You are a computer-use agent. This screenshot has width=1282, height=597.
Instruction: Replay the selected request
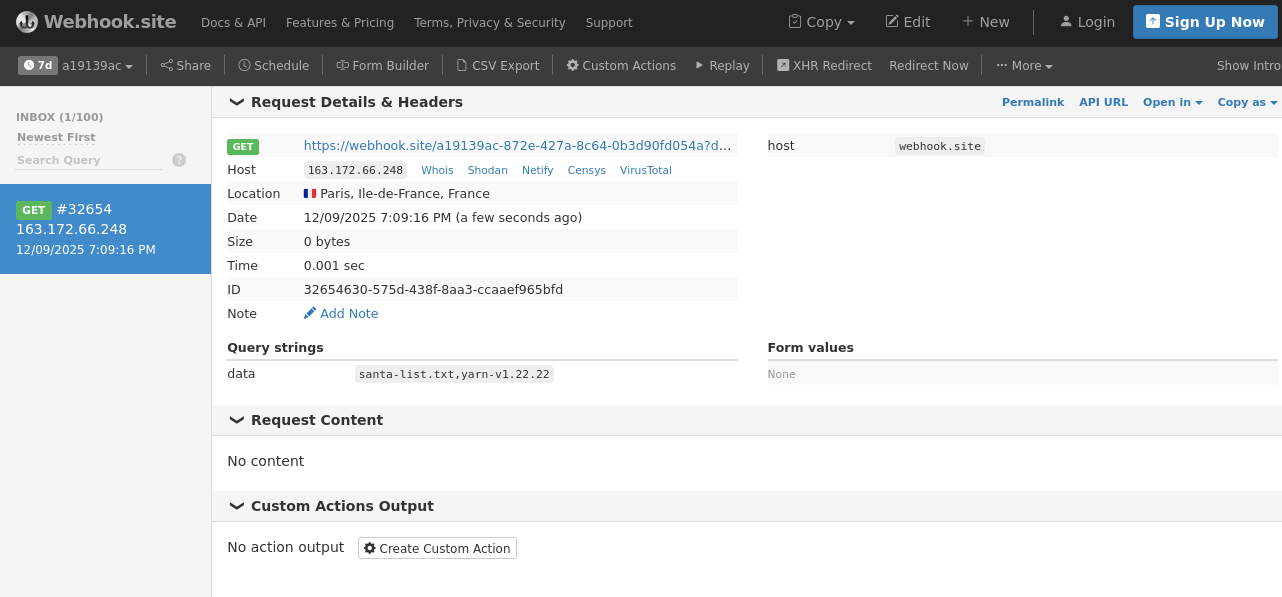(722, 65)
